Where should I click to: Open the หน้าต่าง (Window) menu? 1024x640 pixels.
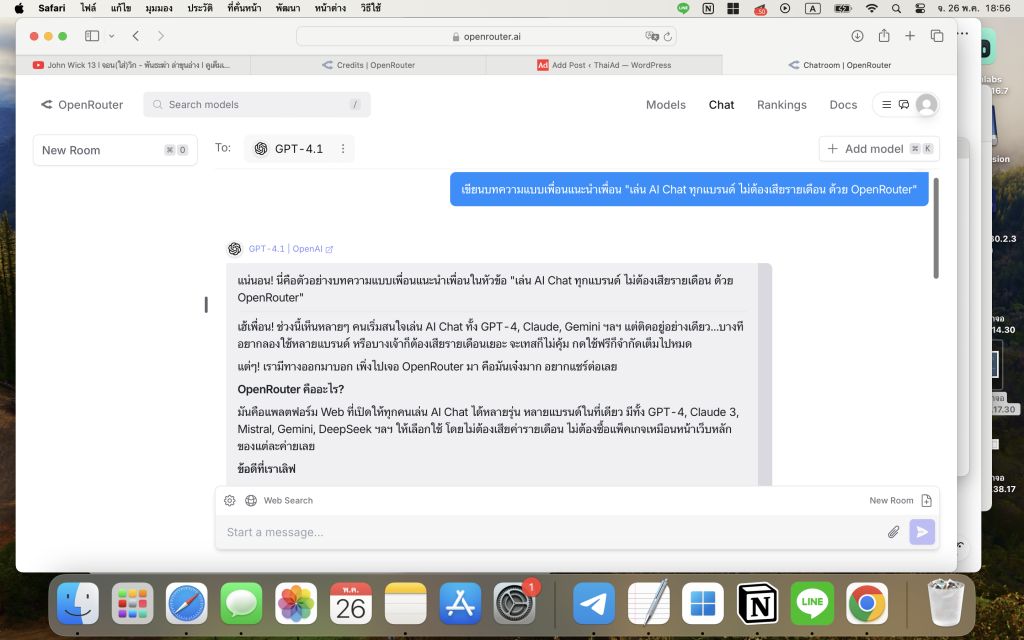pos(330,8)
